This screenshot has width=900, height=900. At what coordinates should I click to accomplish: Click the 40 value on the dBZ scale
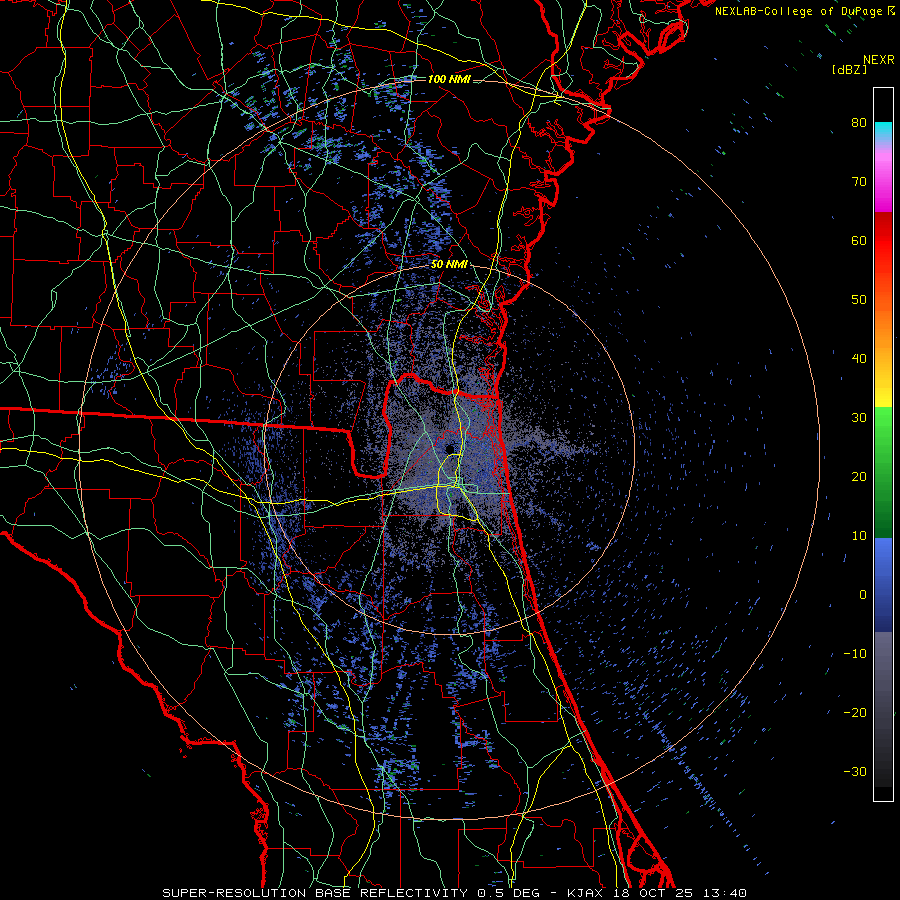(859, 359)
